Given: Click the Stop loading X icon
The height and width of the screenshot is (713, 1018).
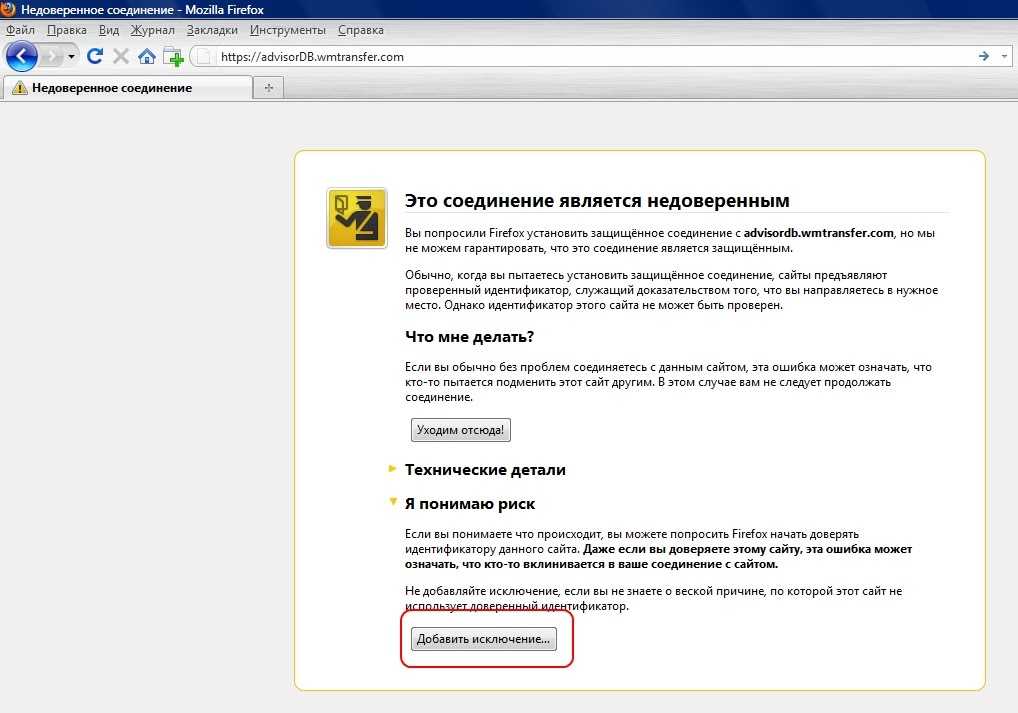Looking at the screenshot, I should [x=120, y=56].
